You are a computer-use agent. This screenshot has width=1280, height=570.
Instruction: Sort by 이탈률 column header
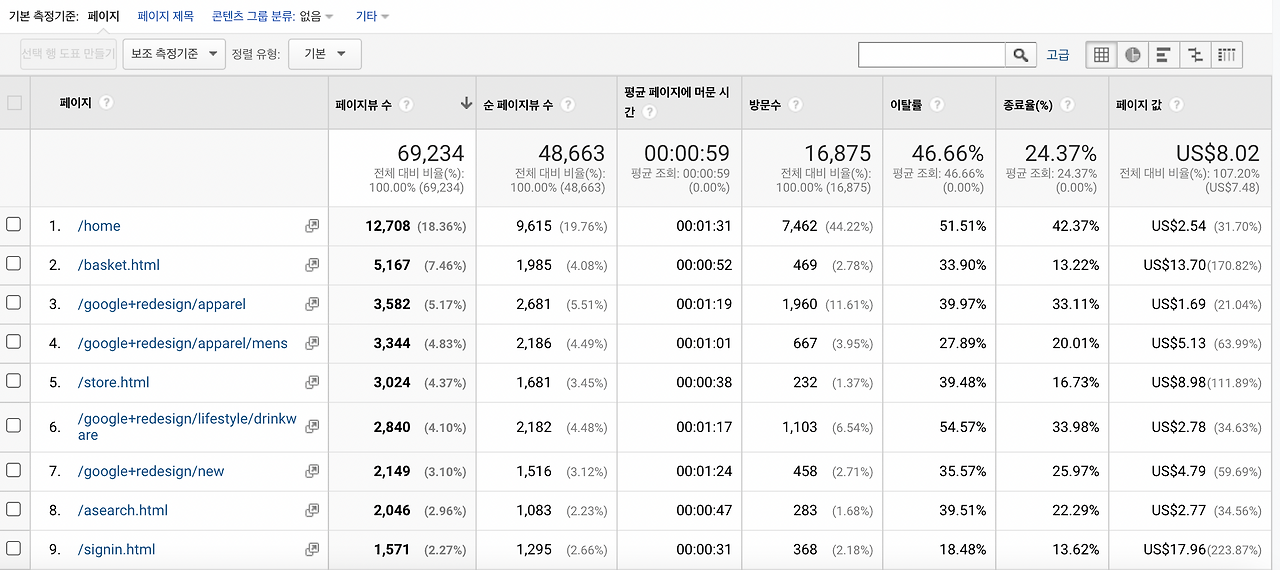coord(907,104)
